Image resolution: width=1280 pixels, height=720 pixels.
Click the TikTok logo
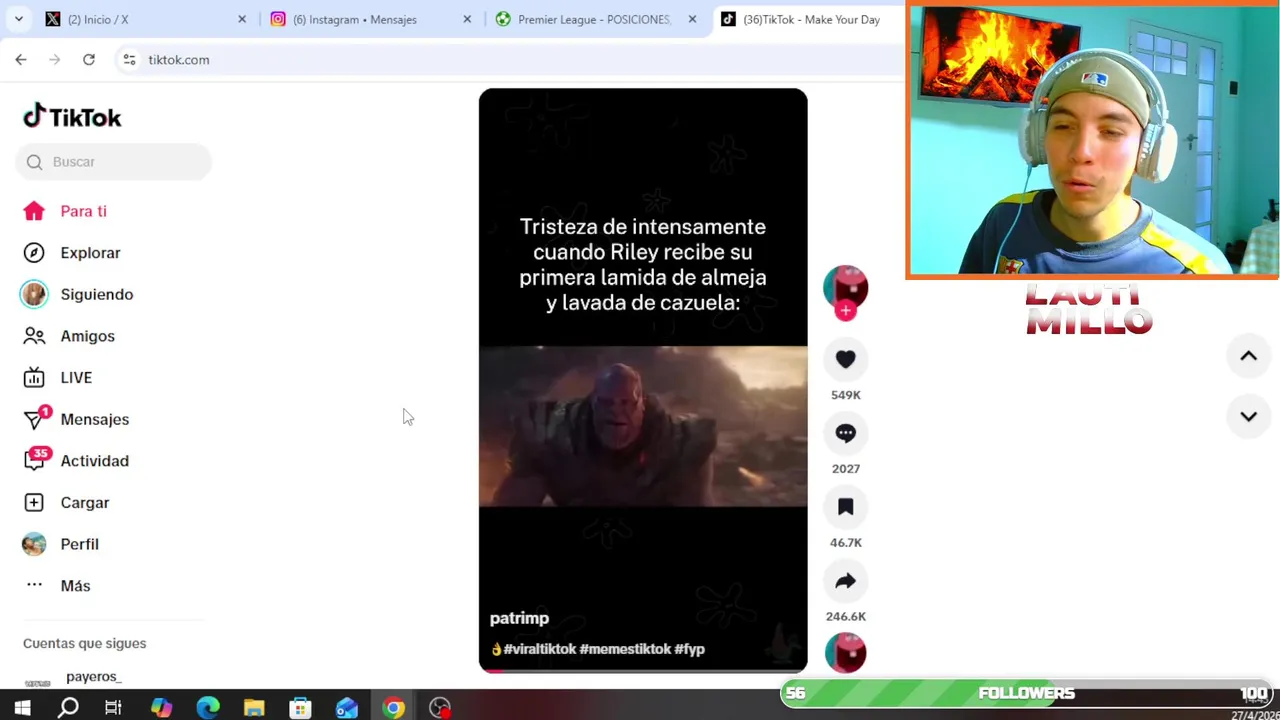(72, 117)
